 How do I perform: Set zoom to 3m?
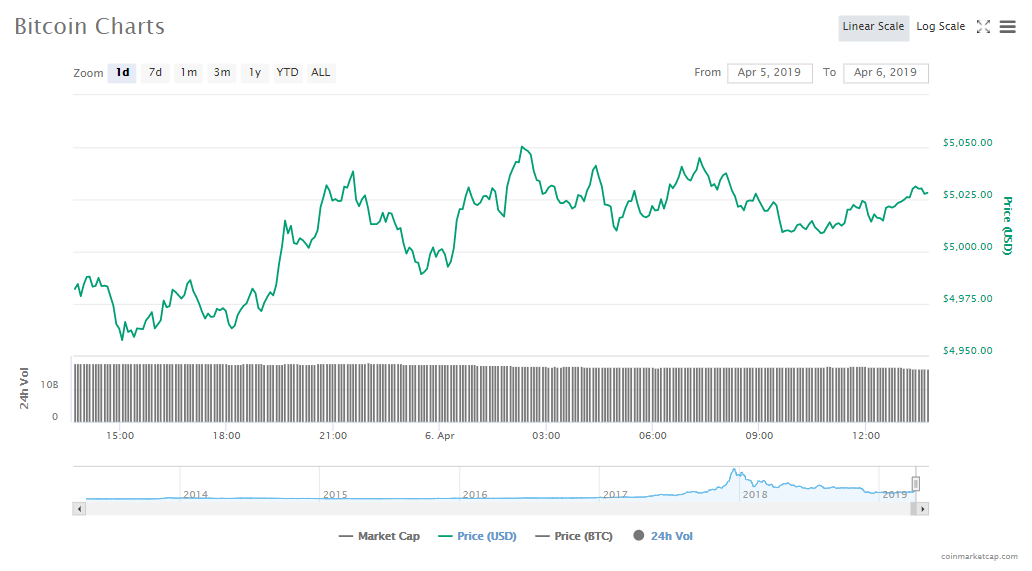pyautogui.click(x=222, y=73)
